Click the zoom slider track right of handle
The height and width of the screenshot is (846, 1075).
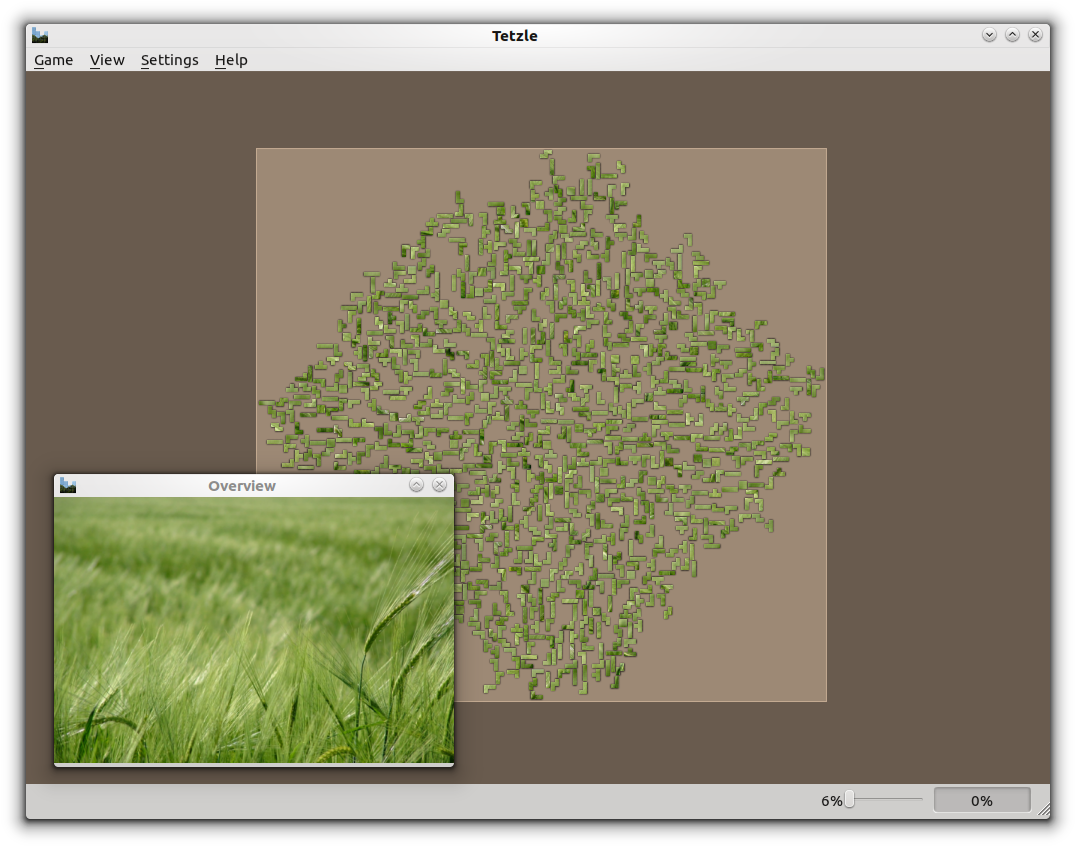coord(890,800)
